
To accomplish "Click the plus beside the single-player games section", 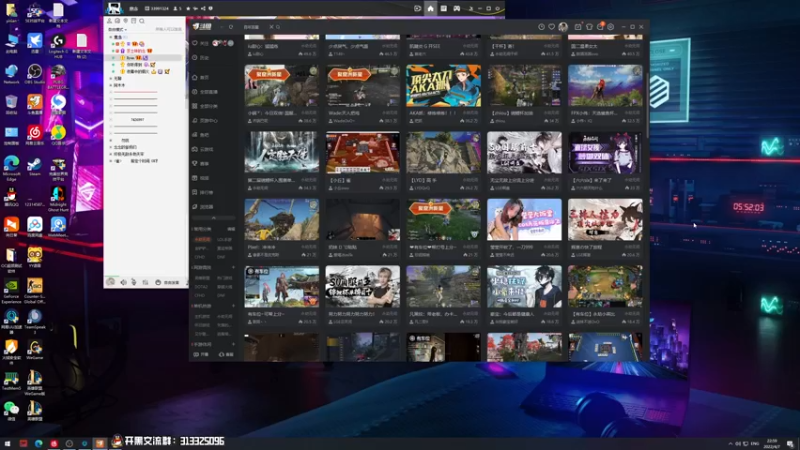I will (234, 306).
